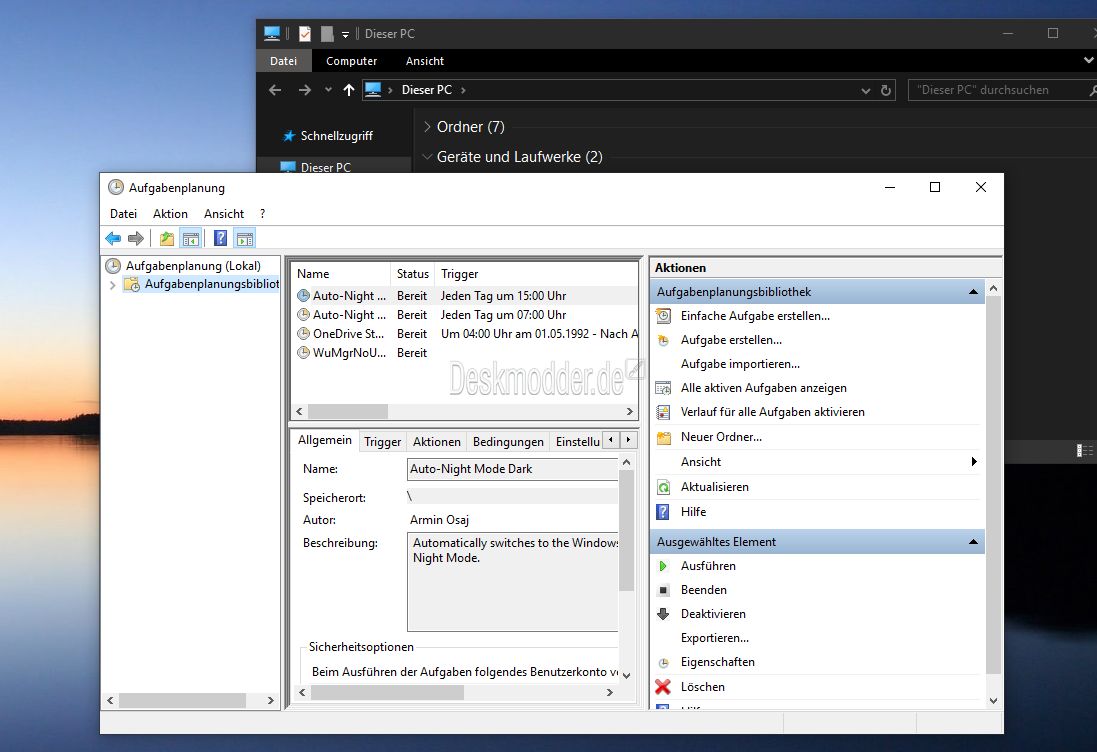Image resolution: width=1097 pixels, height=752 pixels.
Task: Open the ? help menu
Action: coord(262,214)
